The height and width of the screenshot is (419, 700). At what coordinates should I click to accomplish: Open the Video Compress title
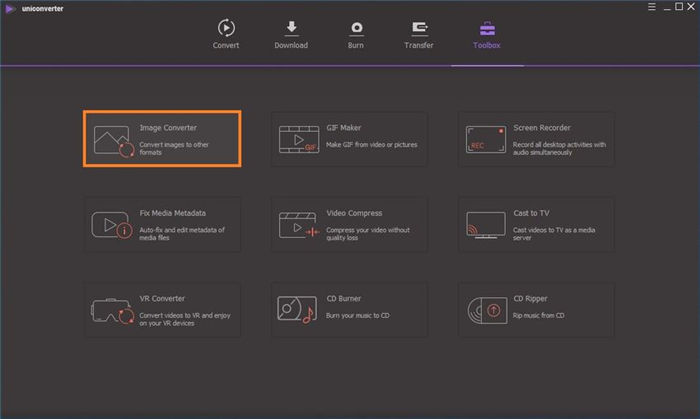(x=354, y=213)
